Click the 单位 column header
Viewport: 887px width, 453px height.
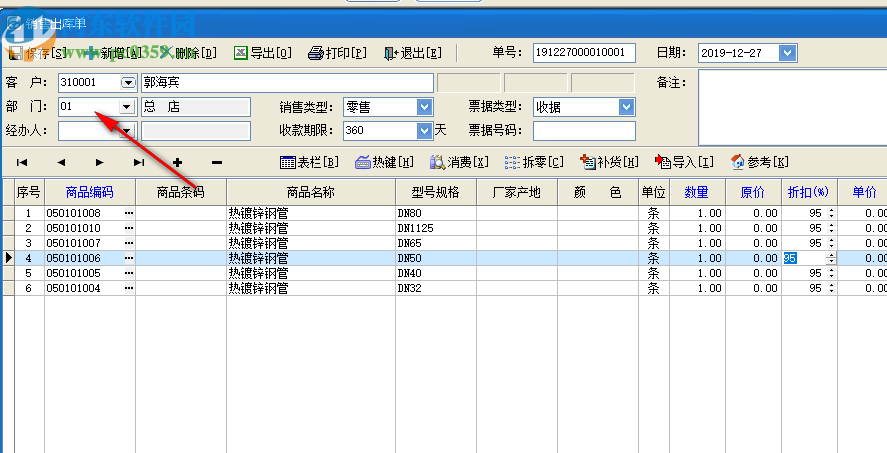click(x=653, y=192)
